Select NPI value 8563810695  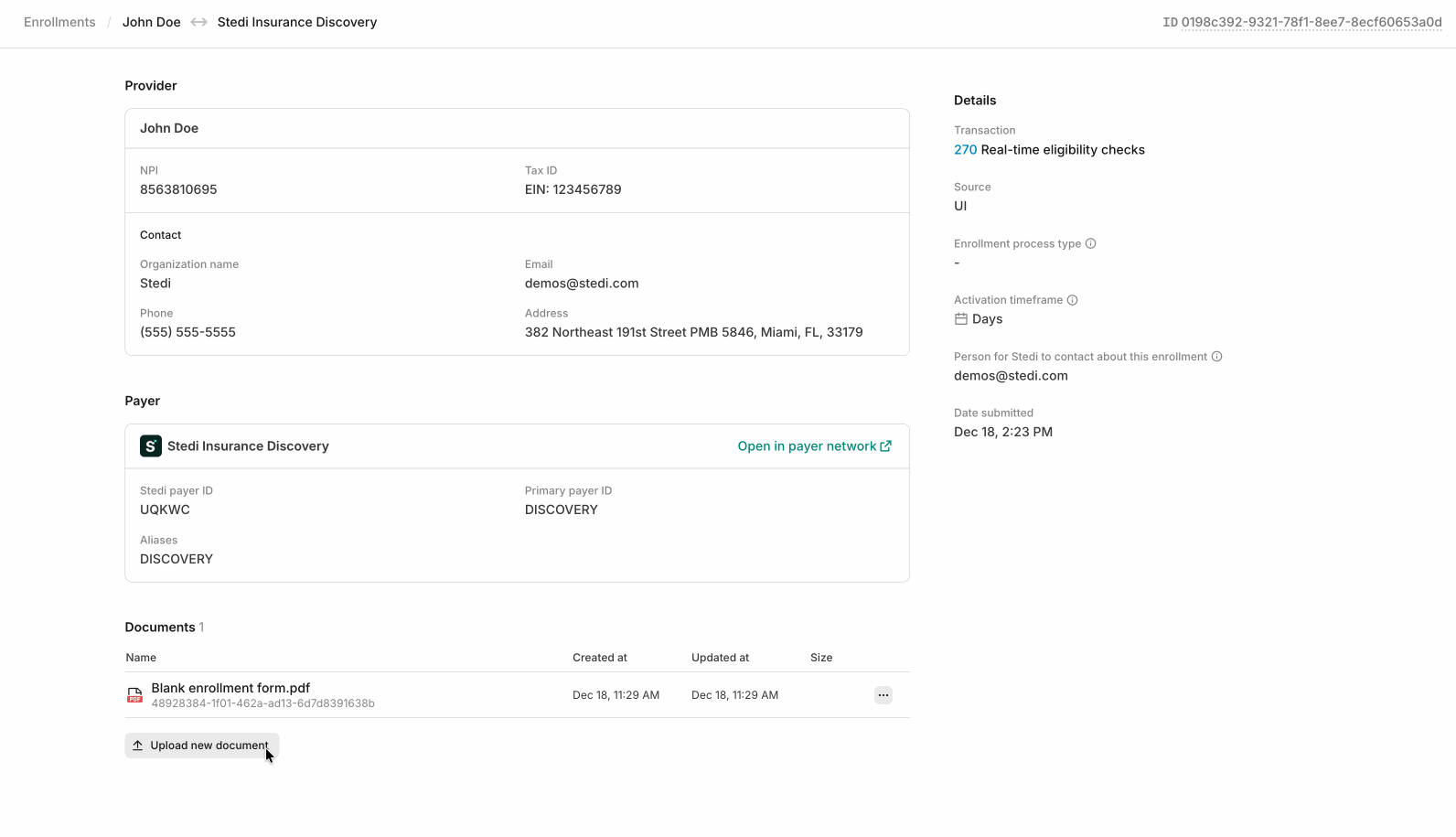[x=178, y=189]
